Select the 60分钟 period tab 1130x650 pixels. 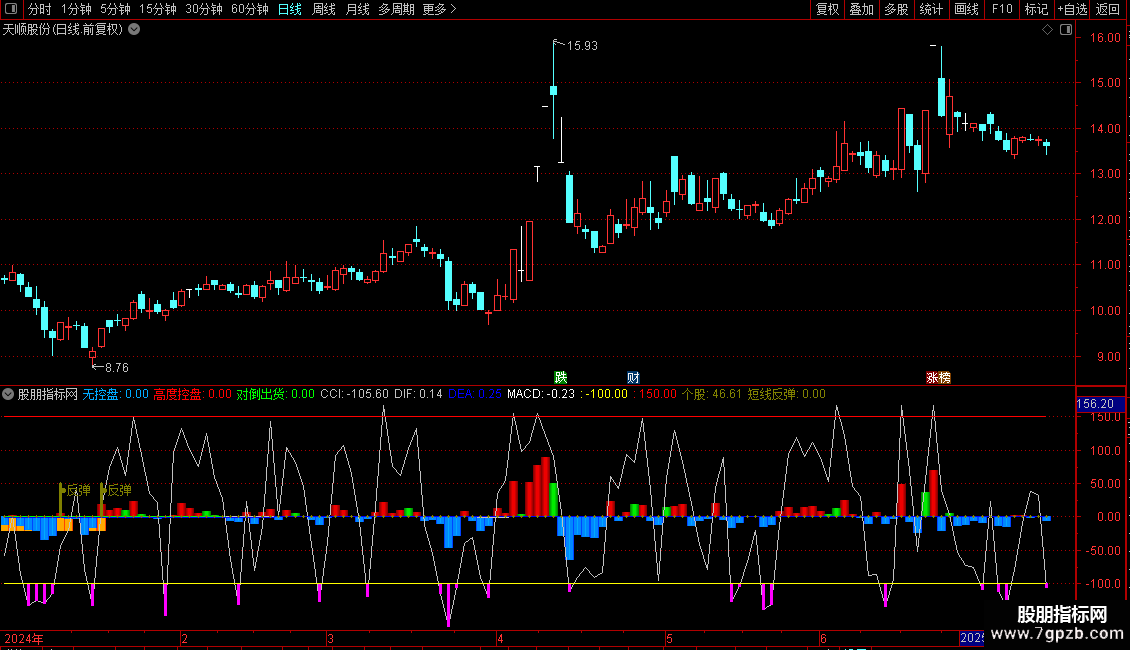(249, 9)
